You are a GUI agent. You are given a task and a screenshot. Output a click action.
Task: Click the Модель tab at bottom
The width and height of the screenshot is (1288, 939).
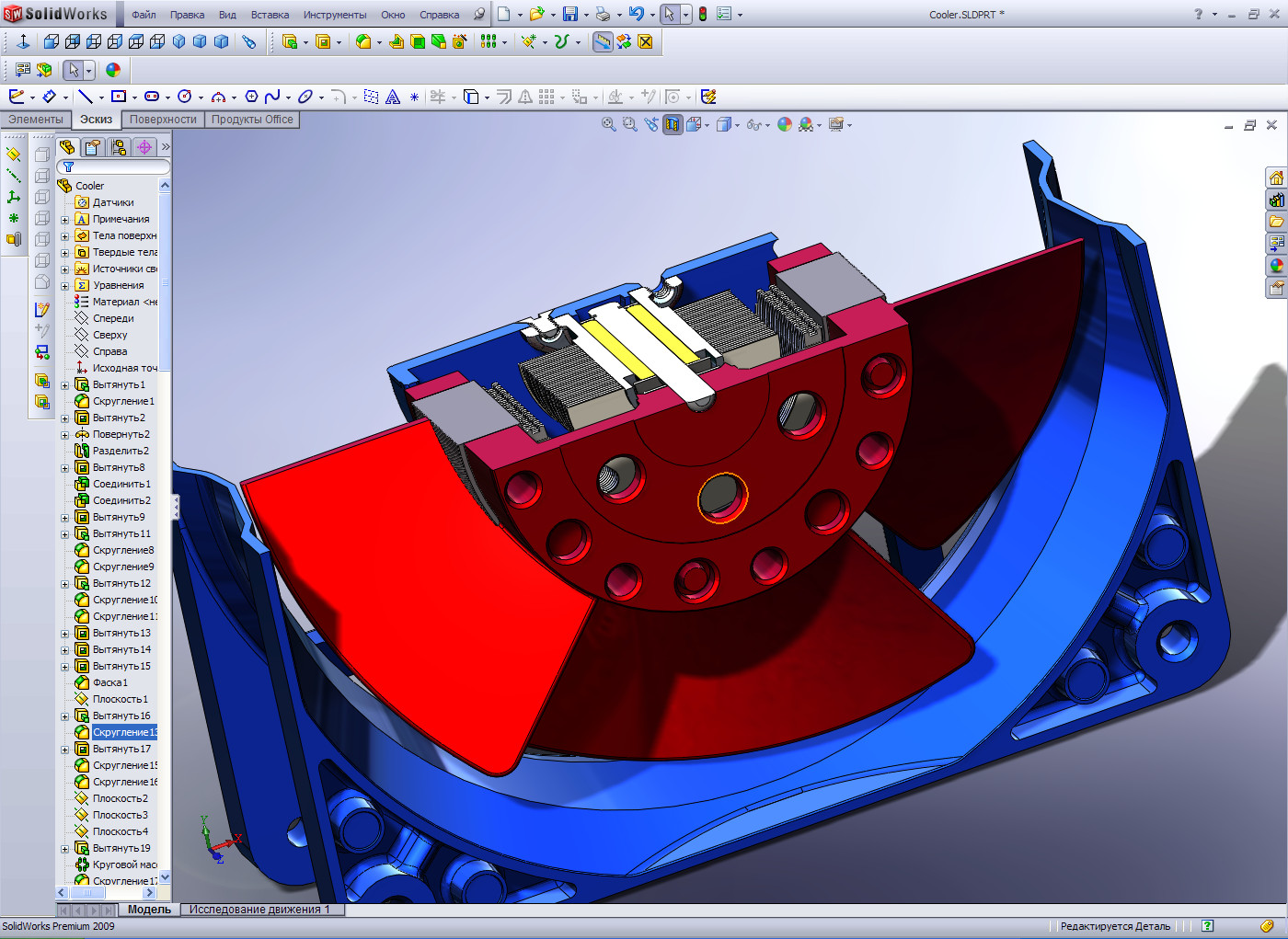[x=149, y=910]
